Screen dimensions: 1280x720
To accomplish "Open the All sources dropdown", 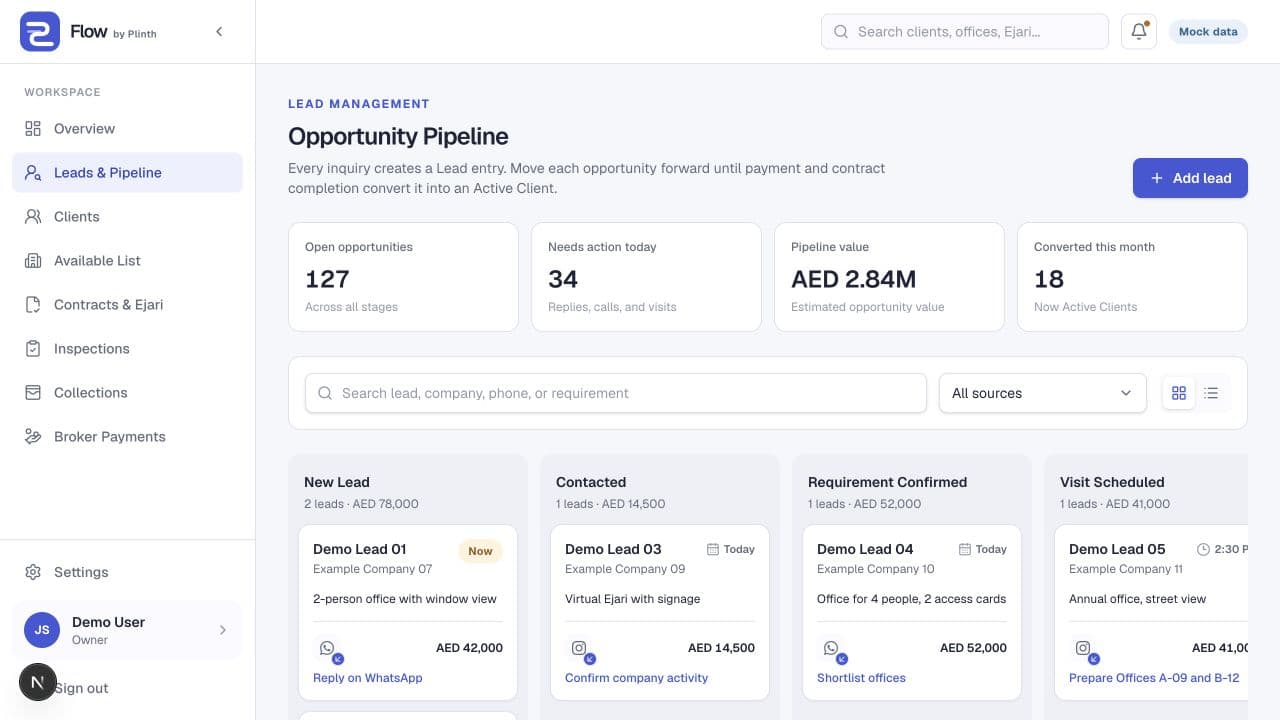I will 1042,393.
